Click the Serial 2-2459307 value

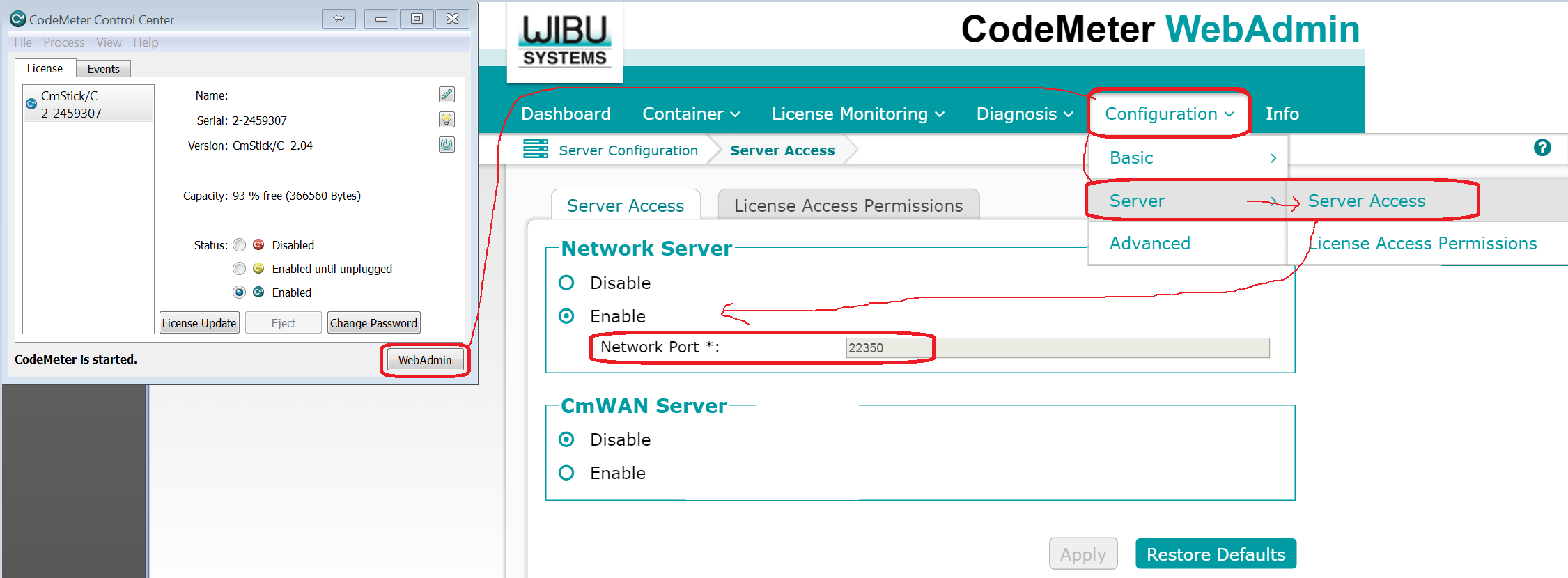click(x=260, y=120)
